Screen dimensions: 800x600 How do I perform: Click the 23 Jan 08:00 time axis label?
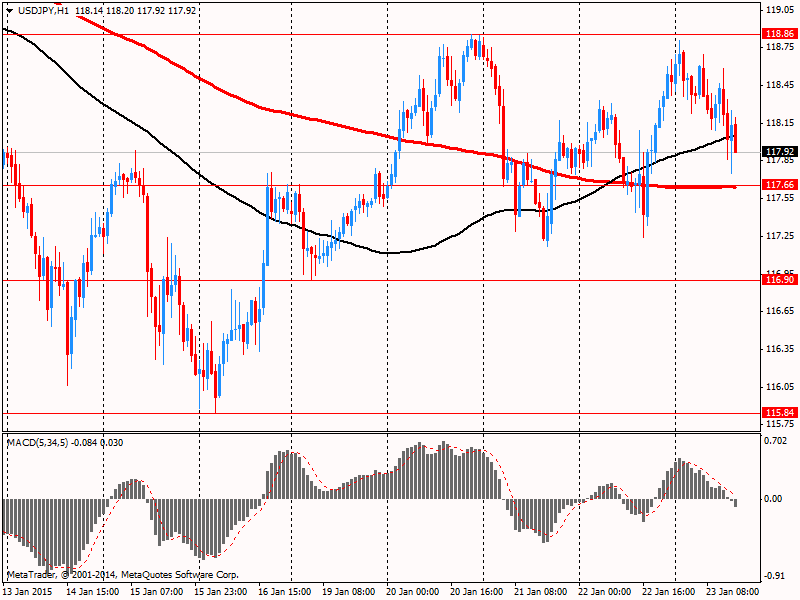pyautogui.click(x=733, y=592)
